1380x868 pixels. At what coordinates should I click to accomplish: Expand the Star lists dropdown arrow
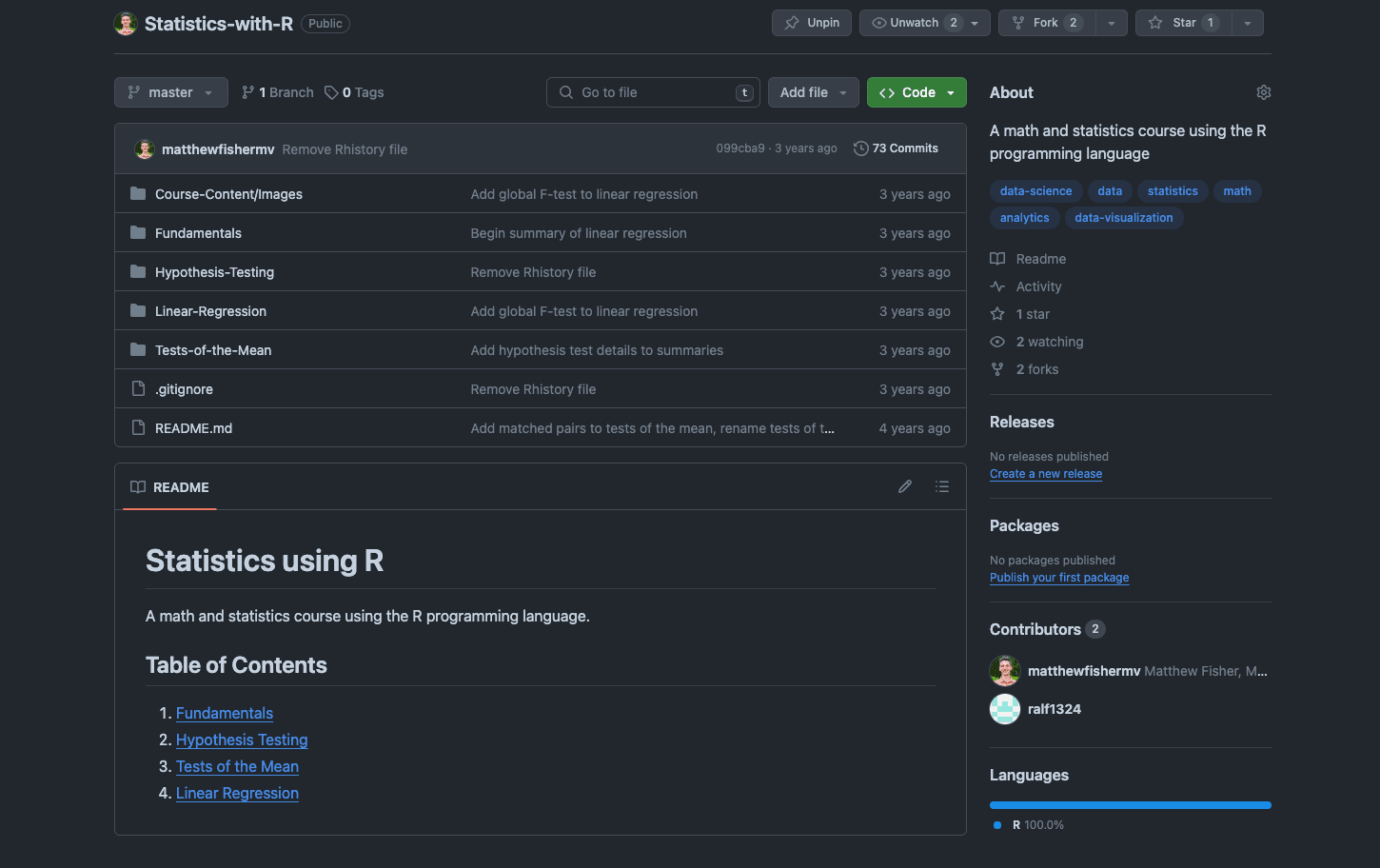(x=1247, y=23)
